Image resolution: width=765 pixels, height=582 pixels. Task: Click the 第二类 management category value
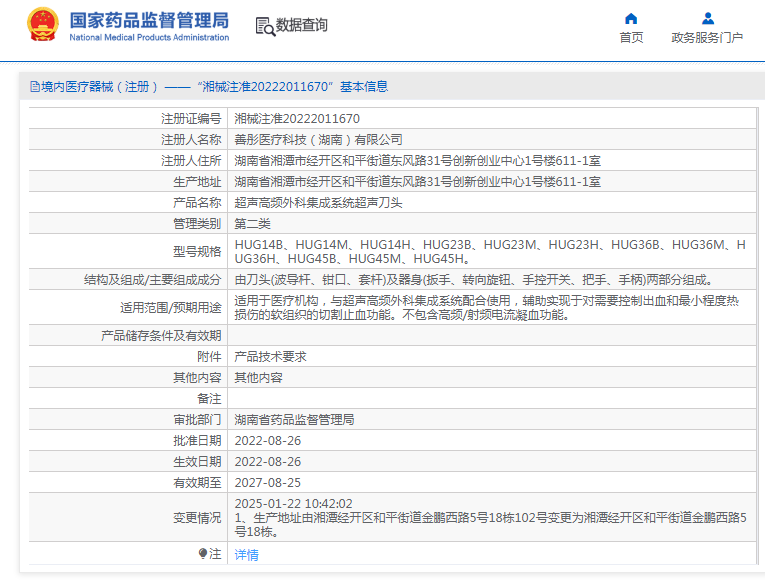point(252,223)
